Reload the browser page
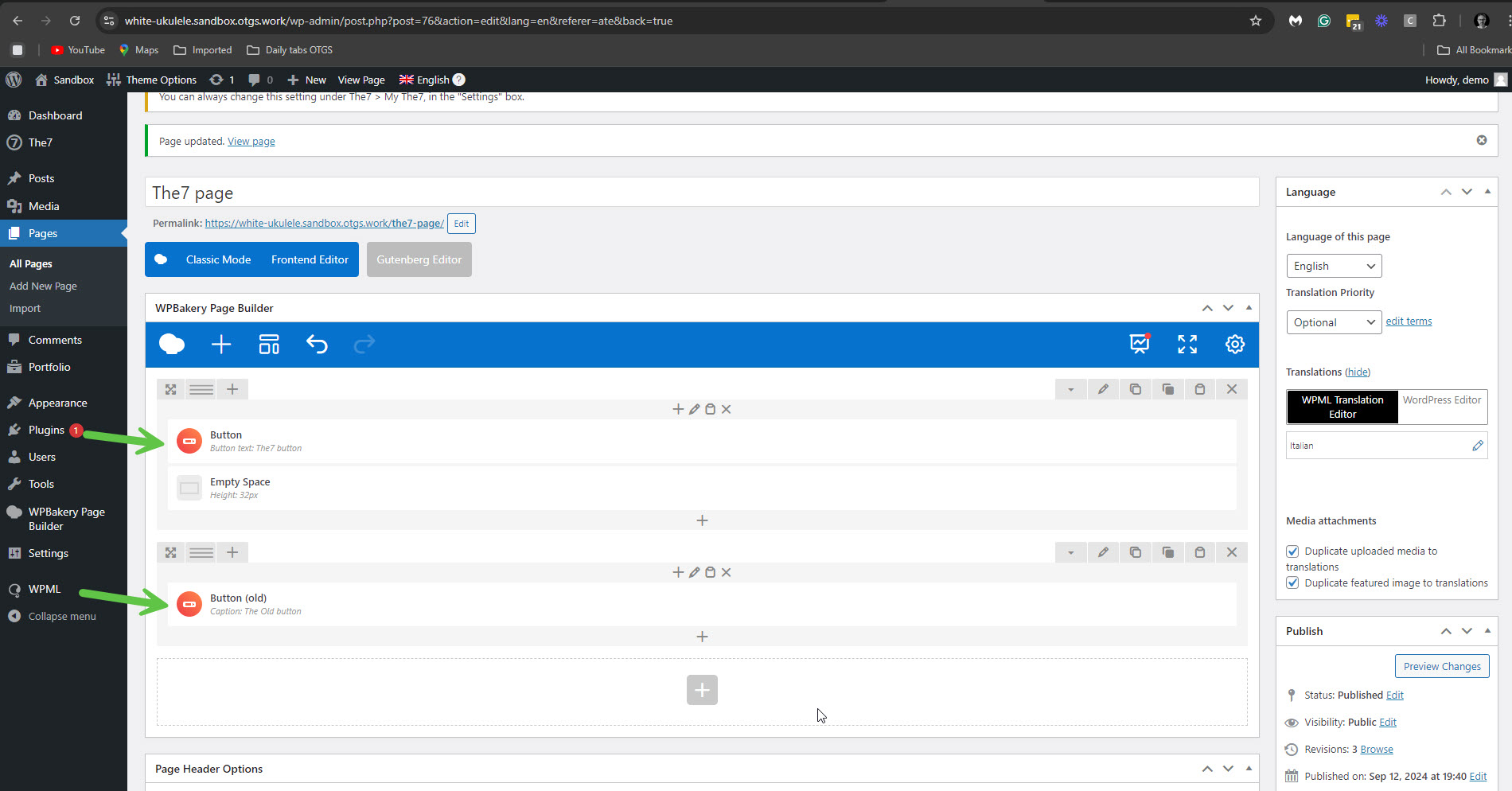 [x=74, y=21]
